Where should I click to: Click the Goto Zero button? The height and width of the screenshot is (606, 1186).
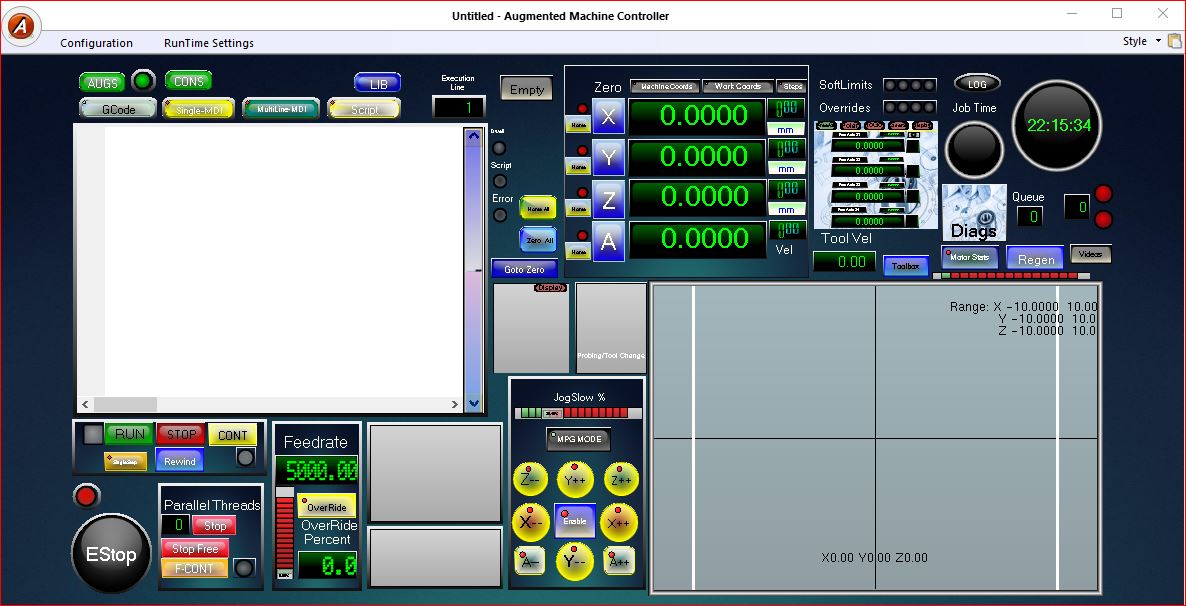(x=524, y=269)
